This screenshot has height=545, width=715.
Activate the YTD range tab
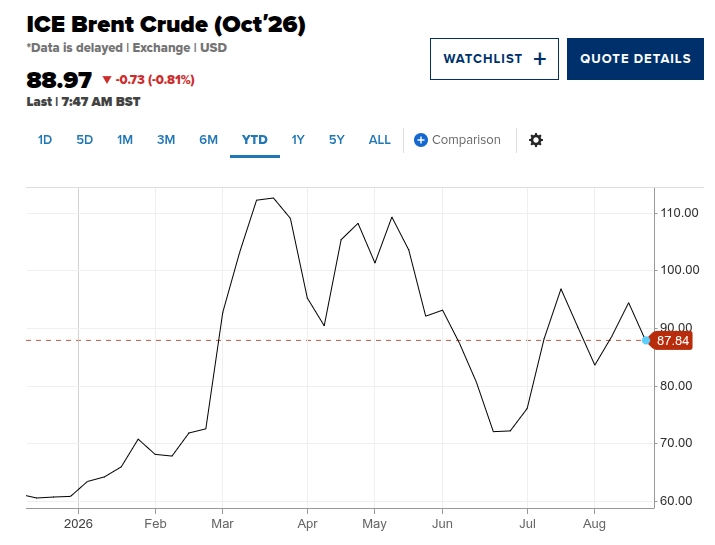click(254, 140)
